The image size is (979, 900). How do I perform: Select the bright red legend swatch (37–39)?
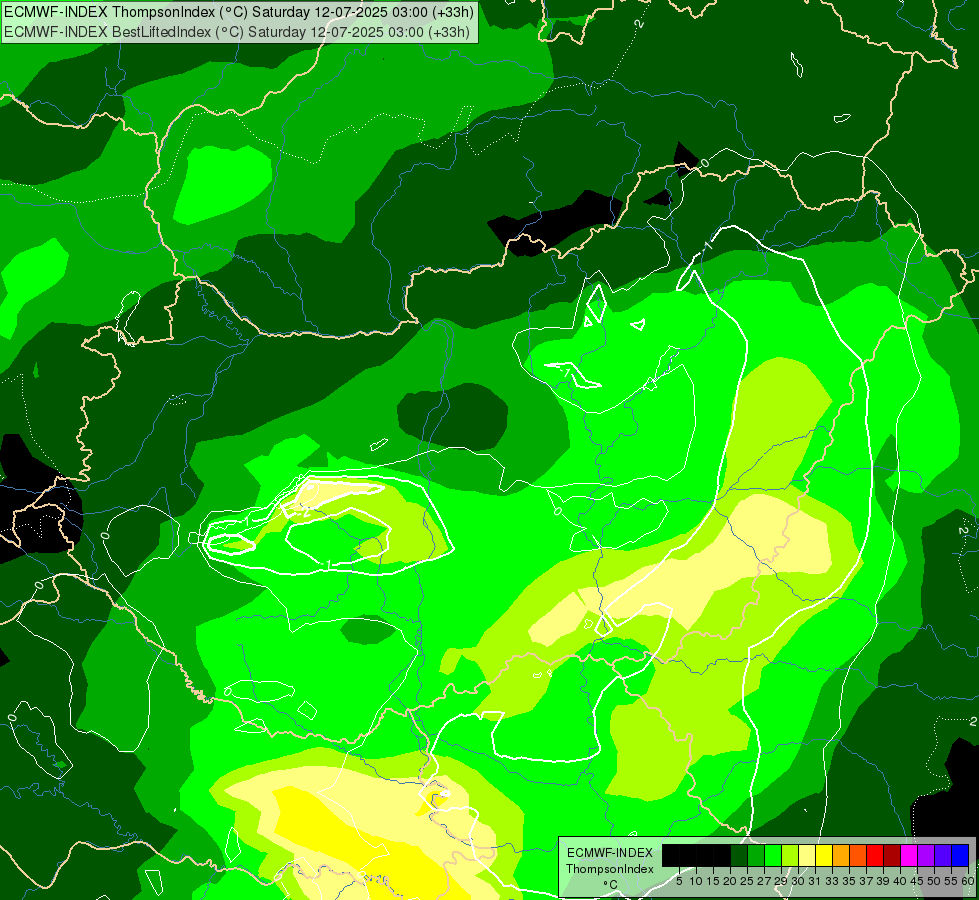[875, 855]
